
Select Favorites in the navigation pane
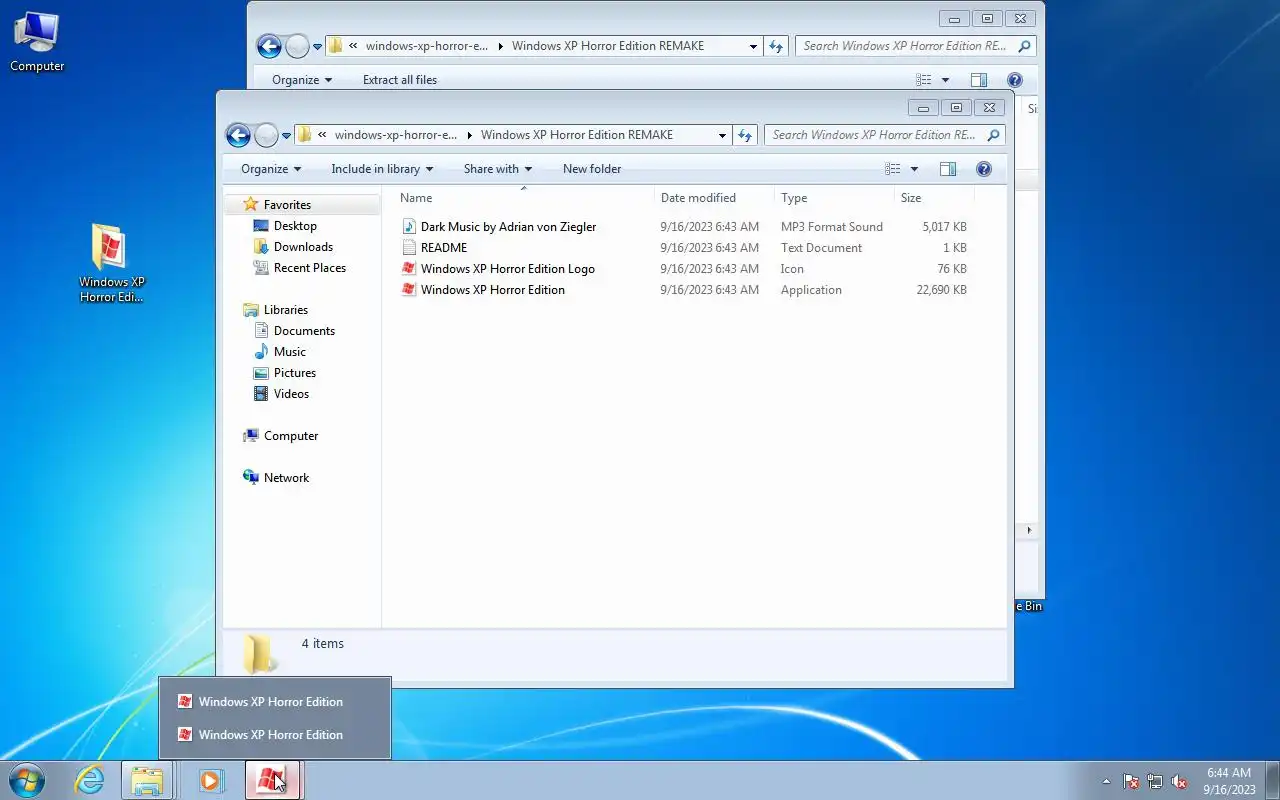[x=287, y=205]
